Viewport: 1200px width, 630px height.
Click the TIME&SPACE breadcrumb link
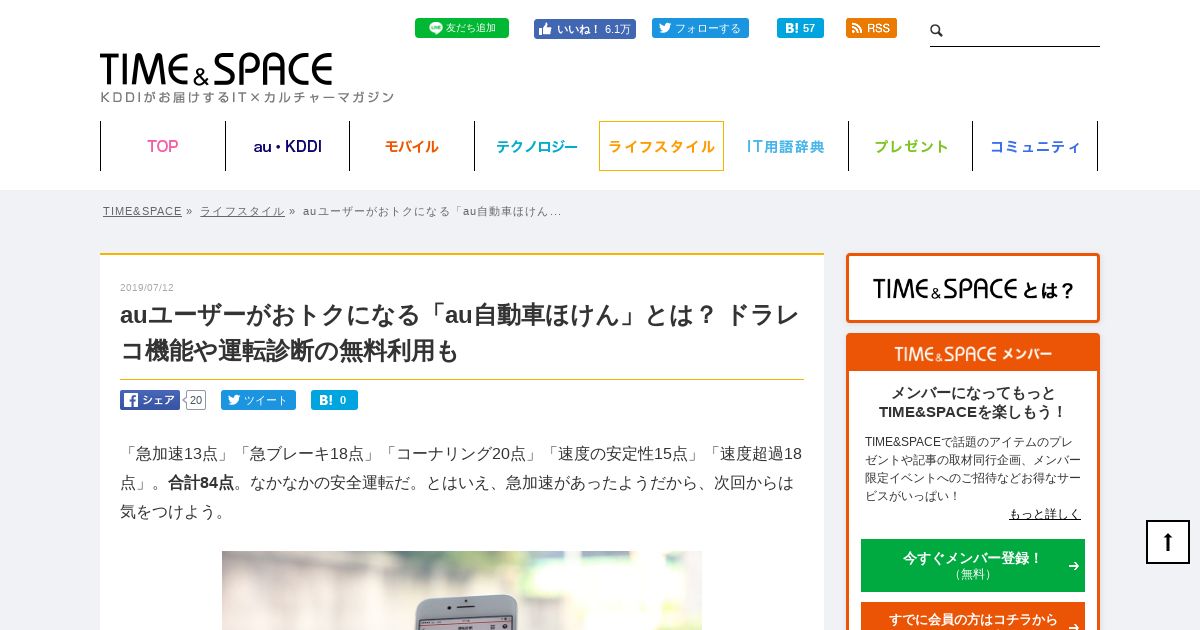click(x=142, y=211)
